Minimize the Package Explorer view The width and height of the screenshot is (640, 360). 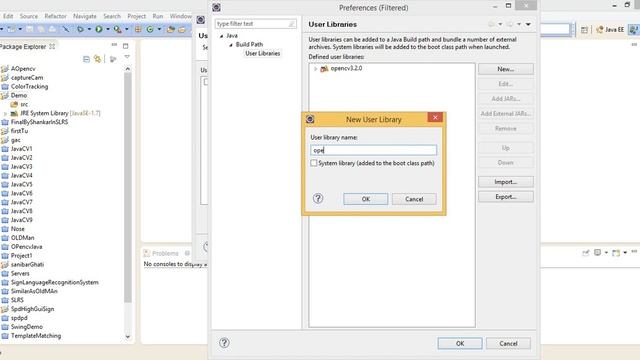(x=114, y=45)
